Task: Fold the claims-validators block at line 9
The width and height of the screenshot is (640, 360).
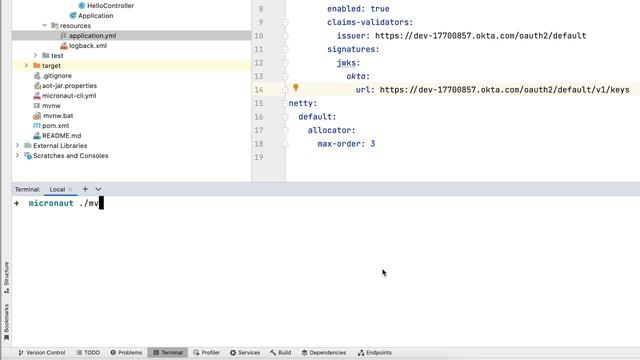Action: [x=285, y=22]
